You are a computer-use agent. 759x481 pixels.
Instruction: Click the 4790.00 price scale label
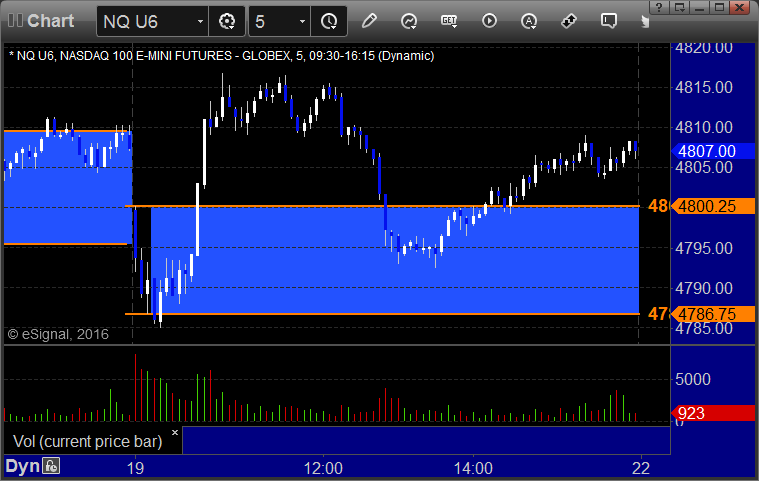coord(703,288)
